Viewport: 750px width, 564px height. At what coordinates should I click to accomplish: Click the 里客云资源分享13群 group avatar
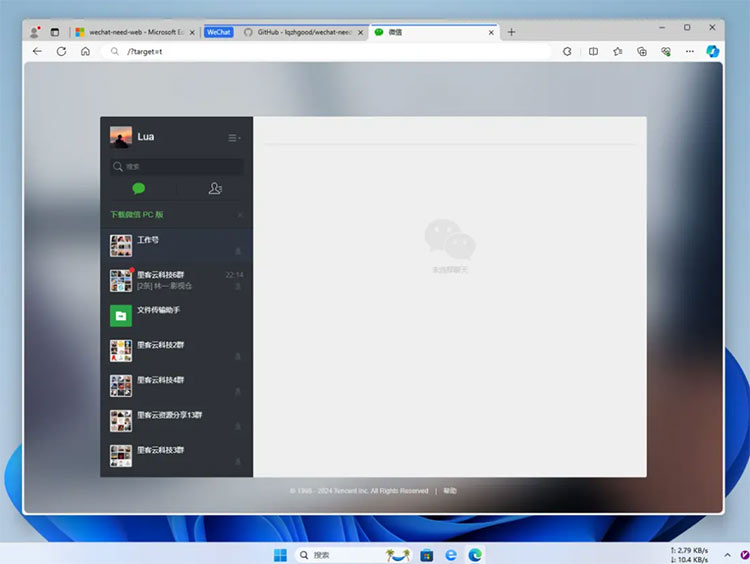click(x=121, y=421)
